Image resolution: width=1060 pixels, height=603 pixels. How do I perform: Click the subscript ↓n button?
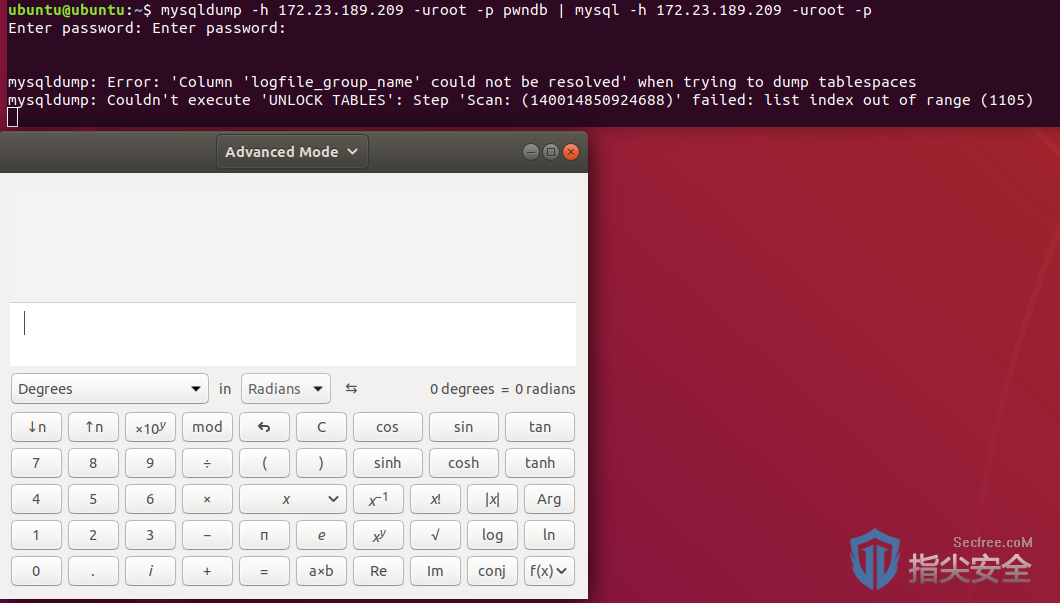click(x=37, y=427)
